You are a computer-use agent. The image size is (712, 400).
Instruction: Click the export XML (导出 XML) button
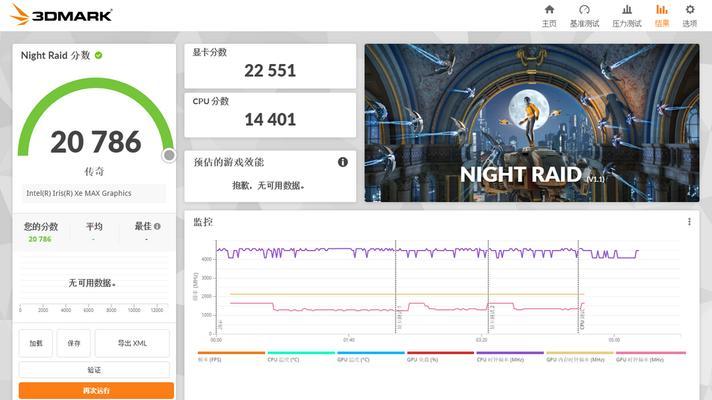point(132,343)
